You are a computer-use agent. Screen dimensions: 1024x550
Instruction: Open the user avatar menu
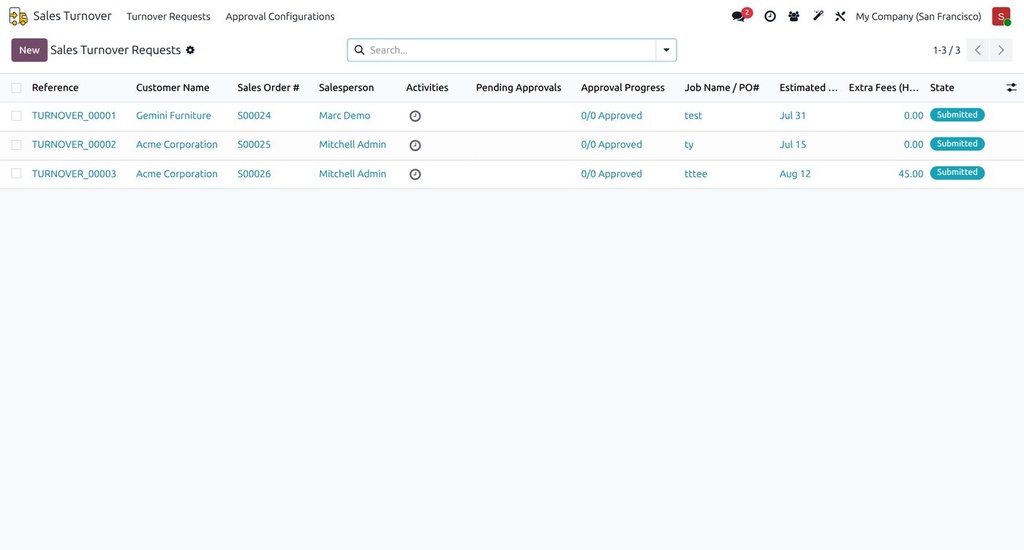(x=1001, y=16)
